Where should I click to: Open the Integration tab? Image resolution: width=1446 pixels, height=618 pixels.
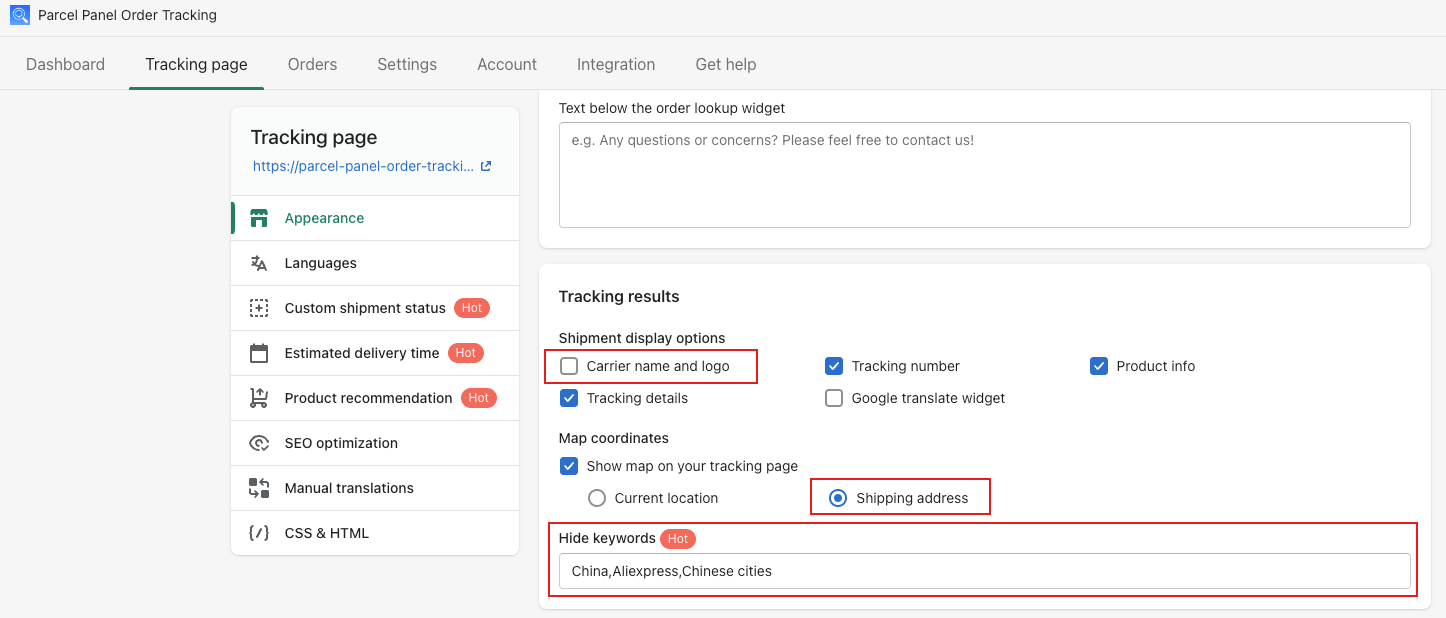click(616, 64)
